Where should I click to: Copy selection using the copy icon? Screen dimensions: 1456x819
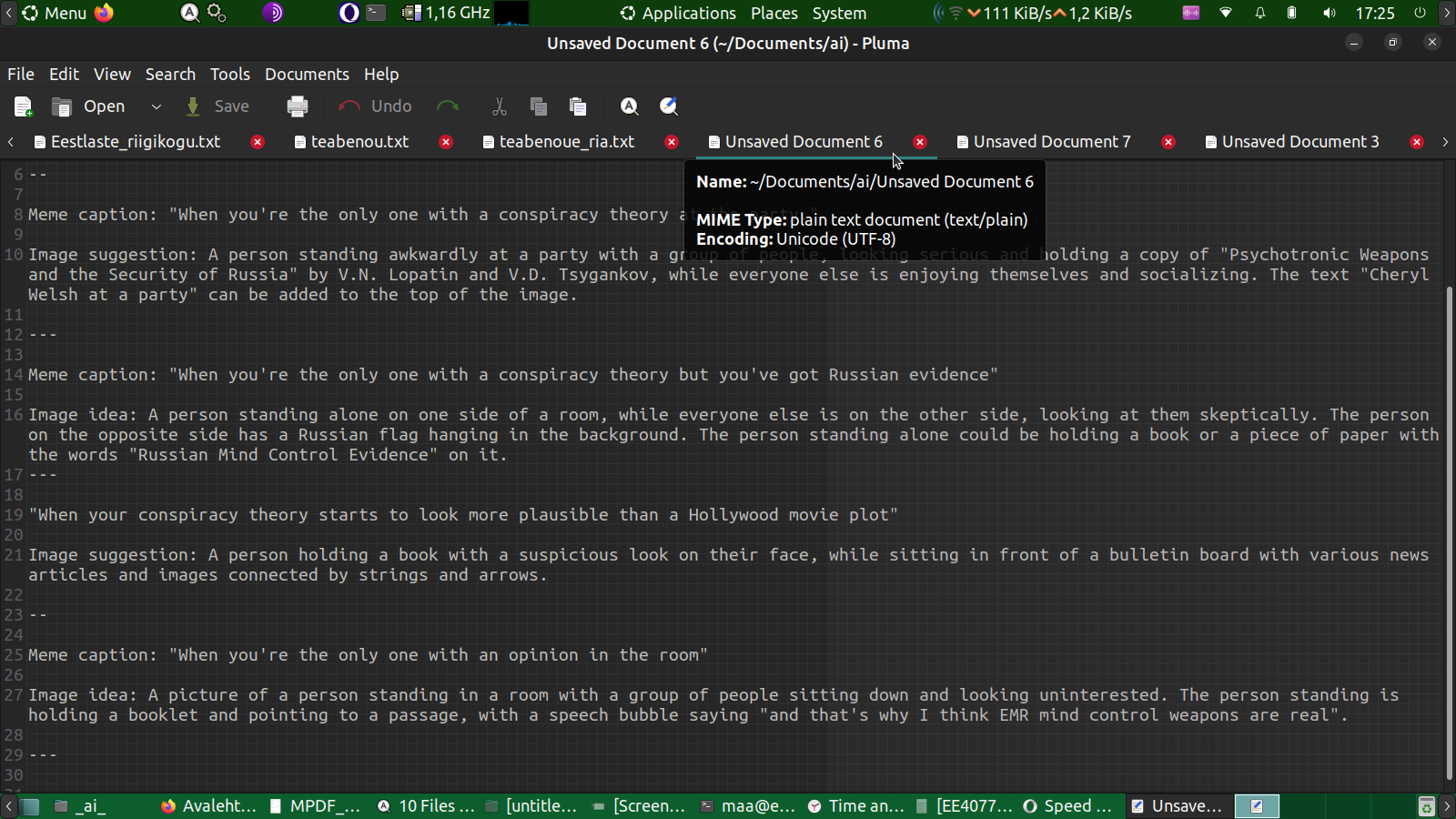coord(539,106)
